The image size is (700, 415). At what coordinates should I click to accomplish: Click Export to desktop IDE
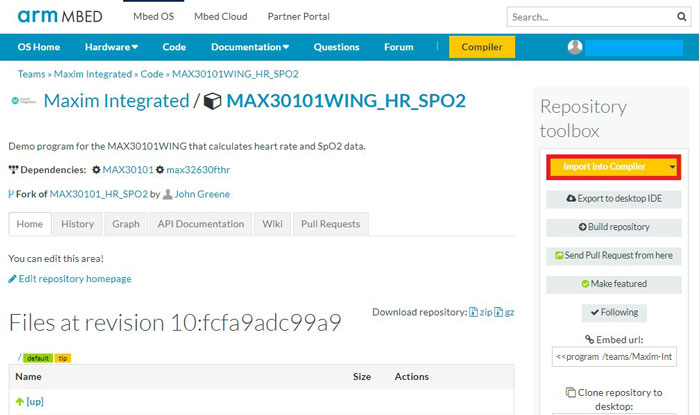pyautogui.click(x=614, y=199)
